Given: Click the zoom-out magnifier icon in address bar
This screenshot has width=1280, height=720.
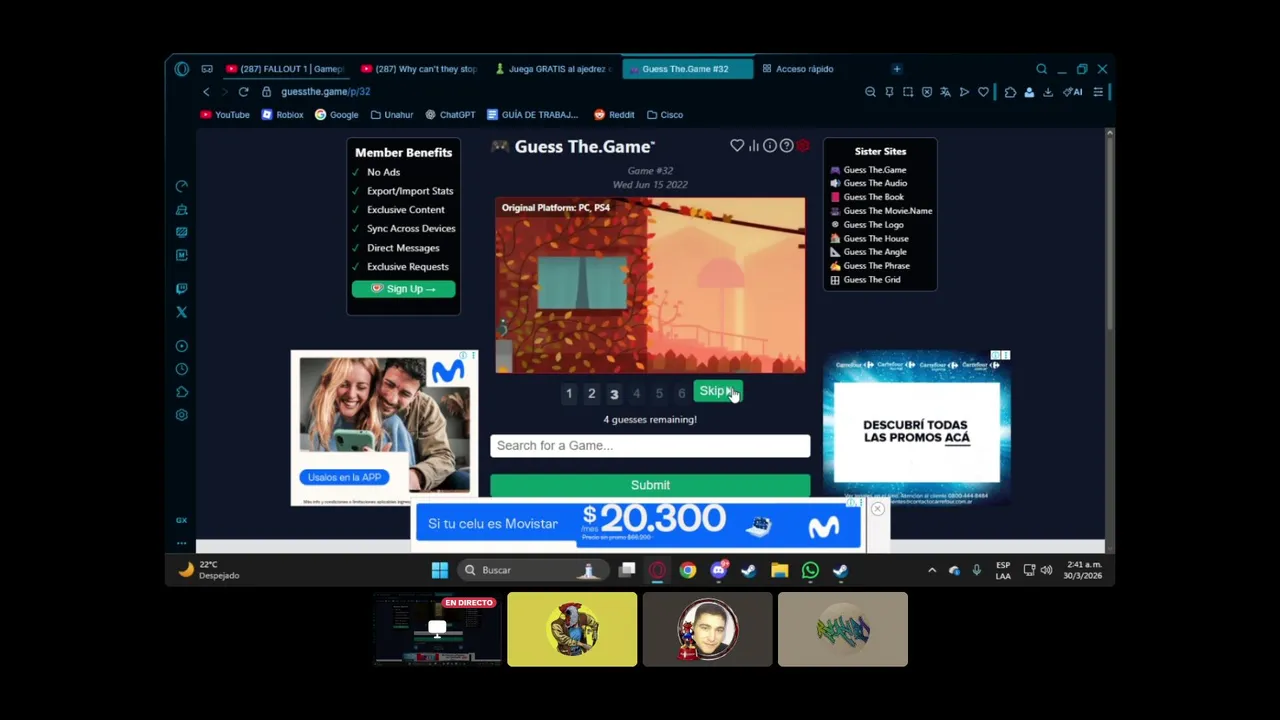Looking at the screenshot, I should pyautogui.click(x=870, y=92).
